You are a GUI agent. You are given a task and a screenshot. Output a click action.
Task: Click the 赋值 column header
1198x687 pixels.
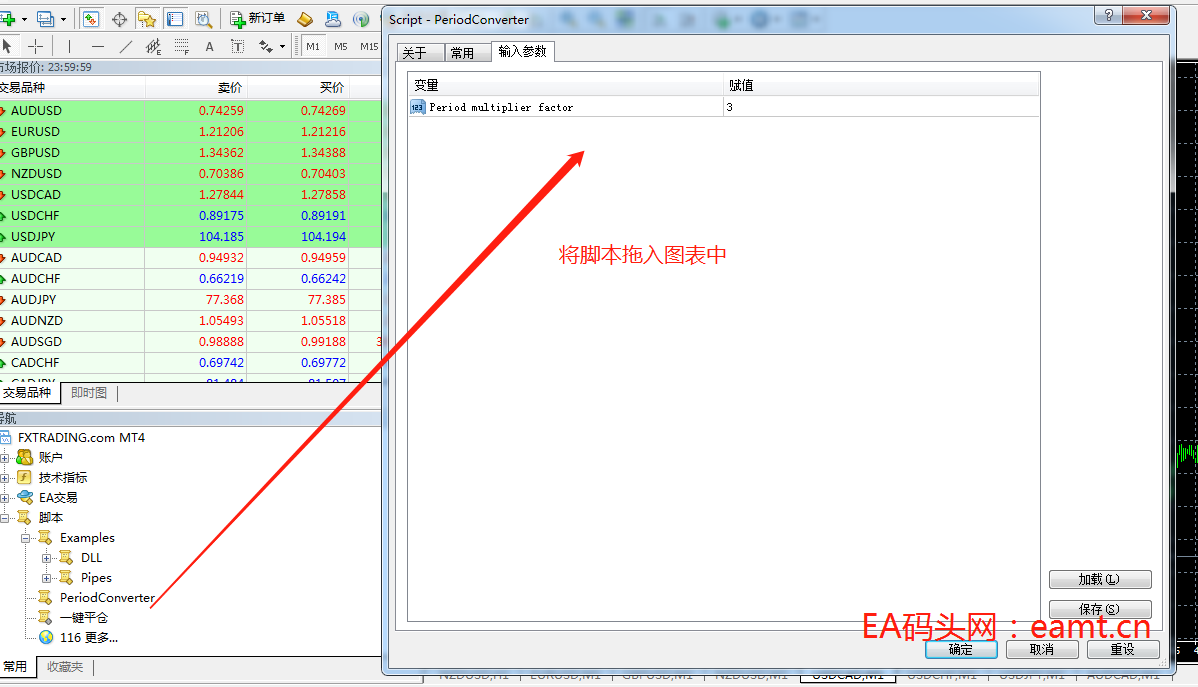[x=882, y=86]
